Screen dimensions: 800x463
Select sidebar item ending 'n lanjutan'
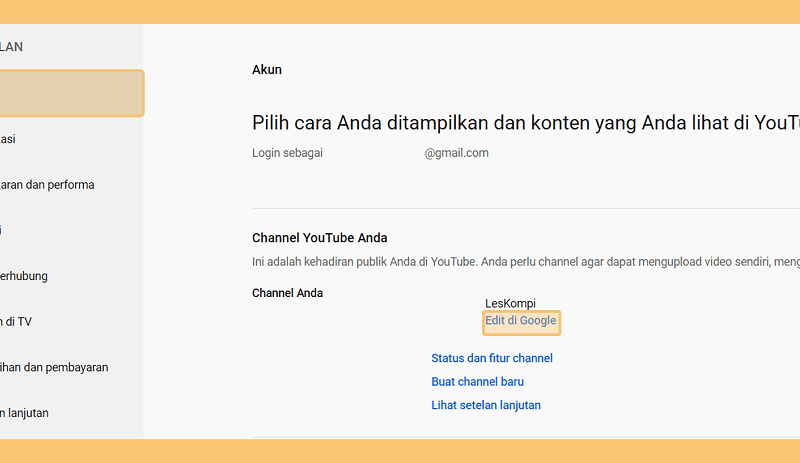tap(24, 413)
